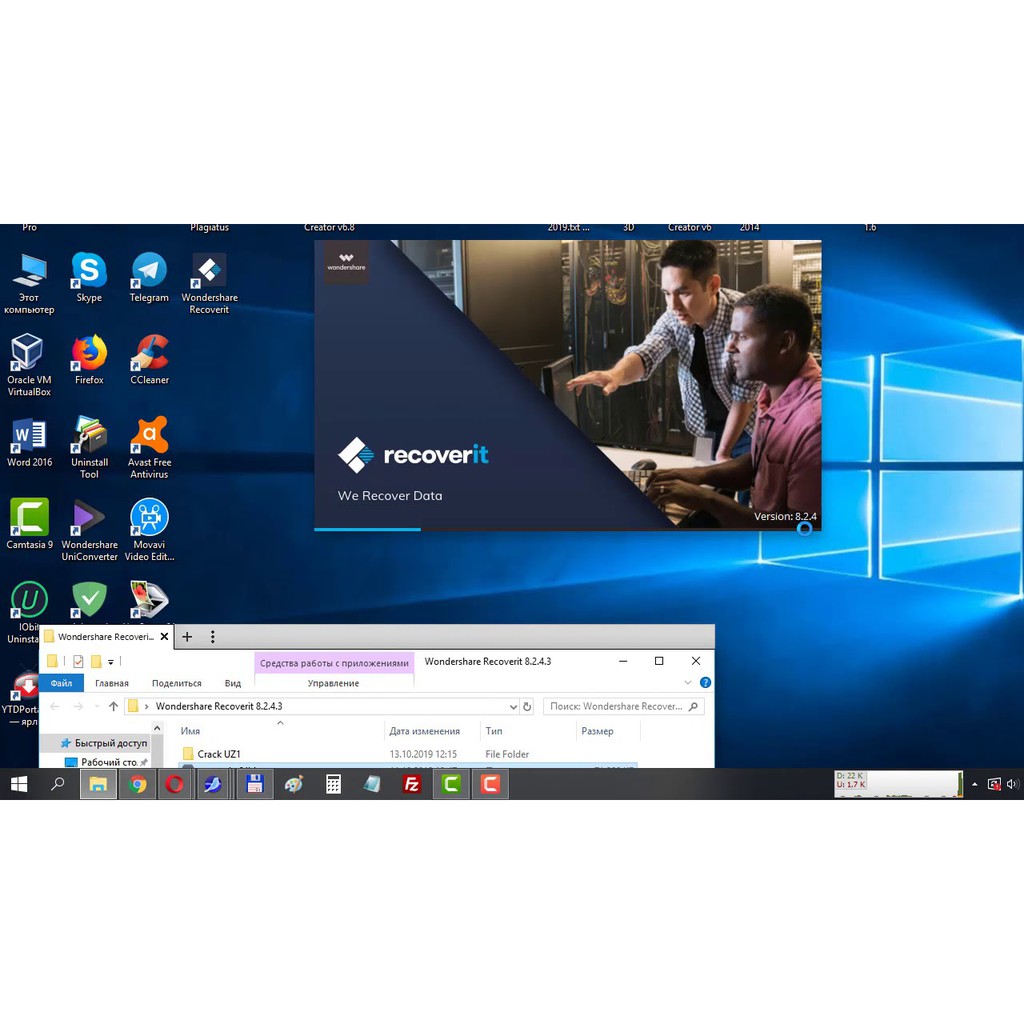Viewport: 1024px width, 1024px height.
Task: Switch to the Поделиться ribbon tab
Action: 176,683
